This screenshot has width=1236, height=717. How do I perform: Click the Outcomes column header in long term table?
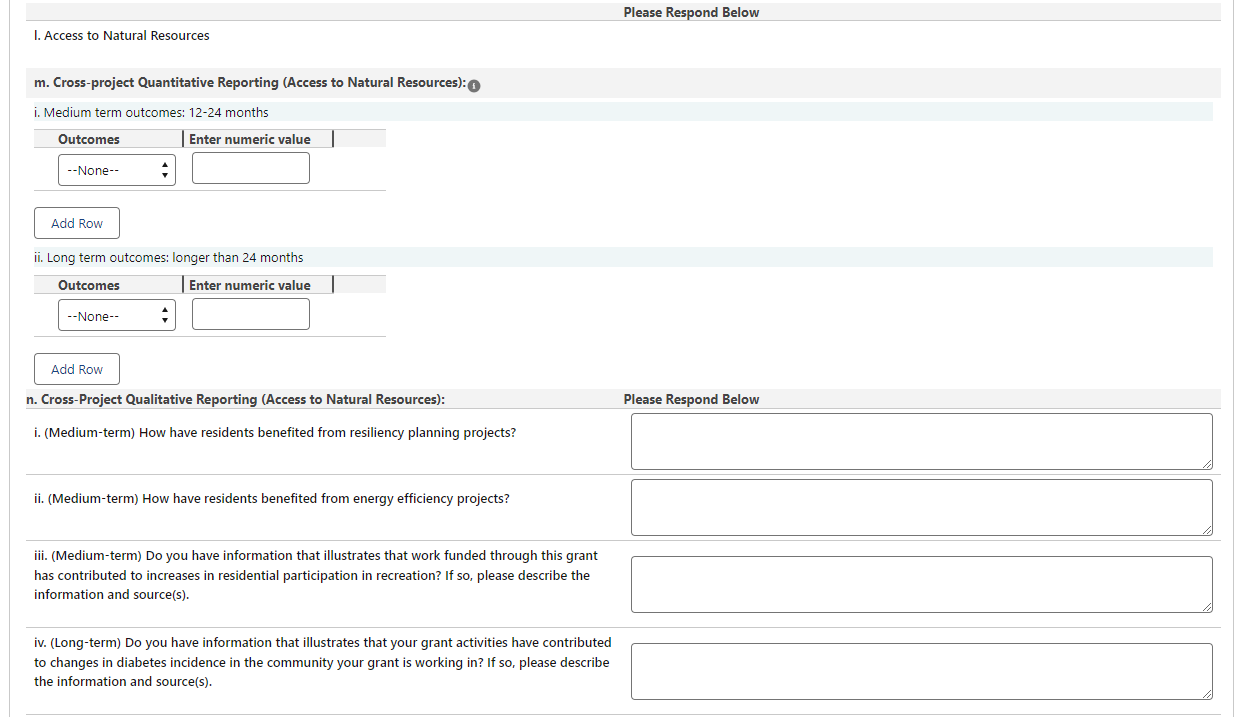pos(89,286)
